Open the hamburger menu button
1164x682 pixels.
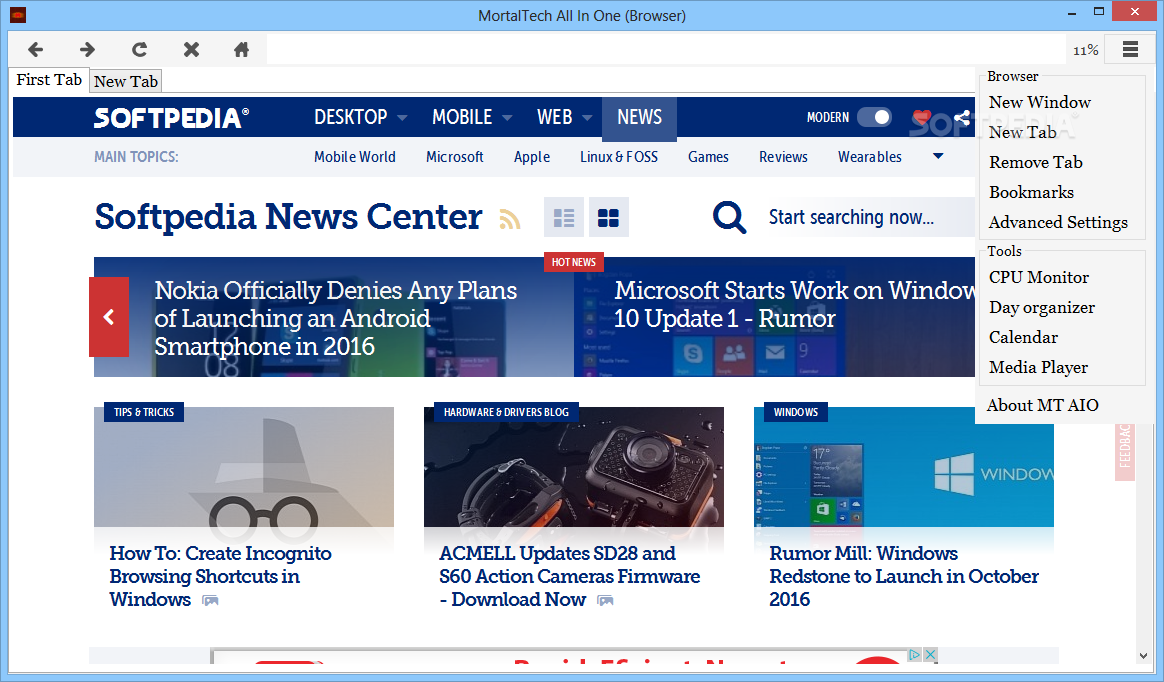[1130, 50]
